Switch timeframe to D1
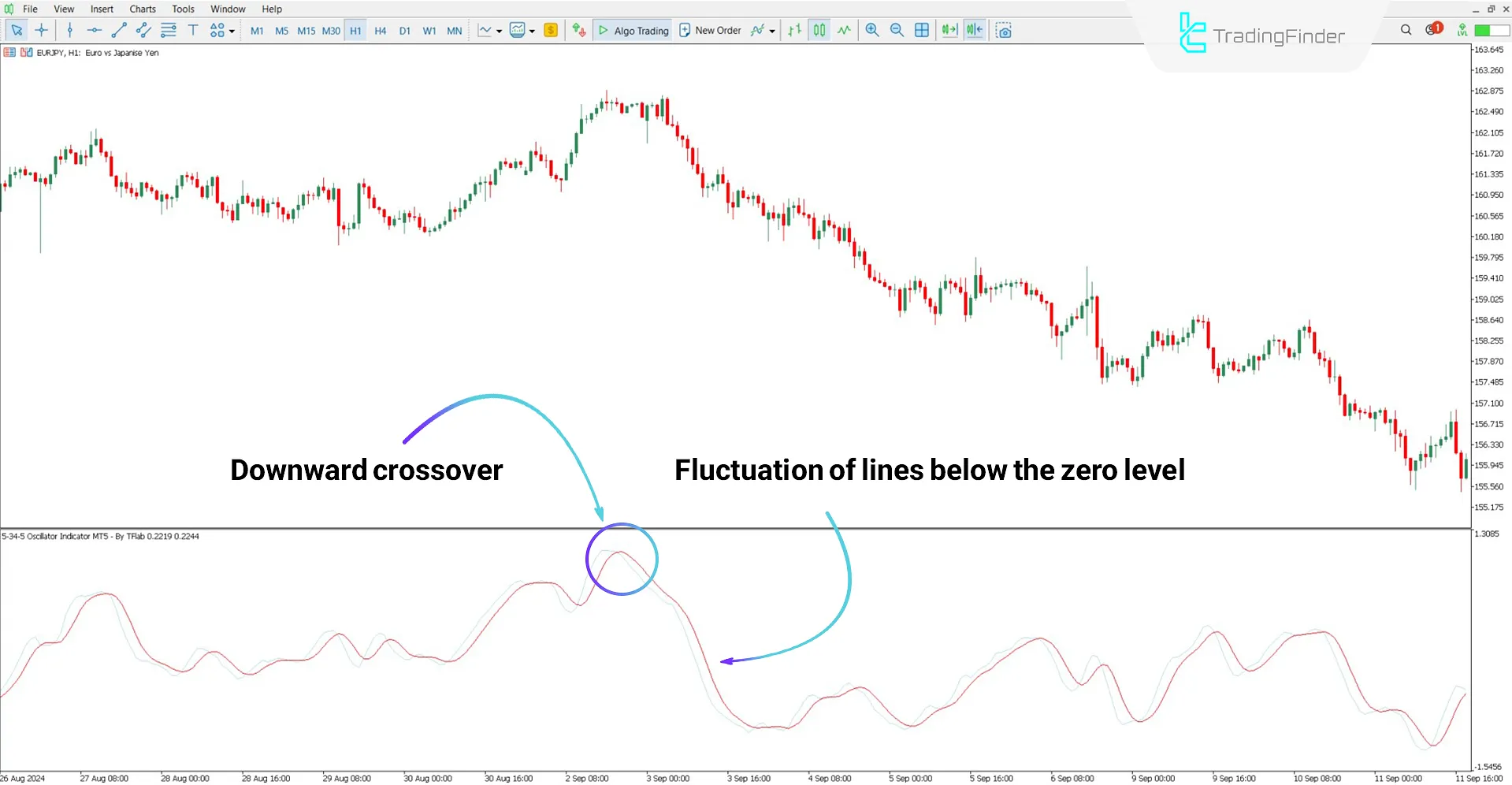 click(405, 30)
